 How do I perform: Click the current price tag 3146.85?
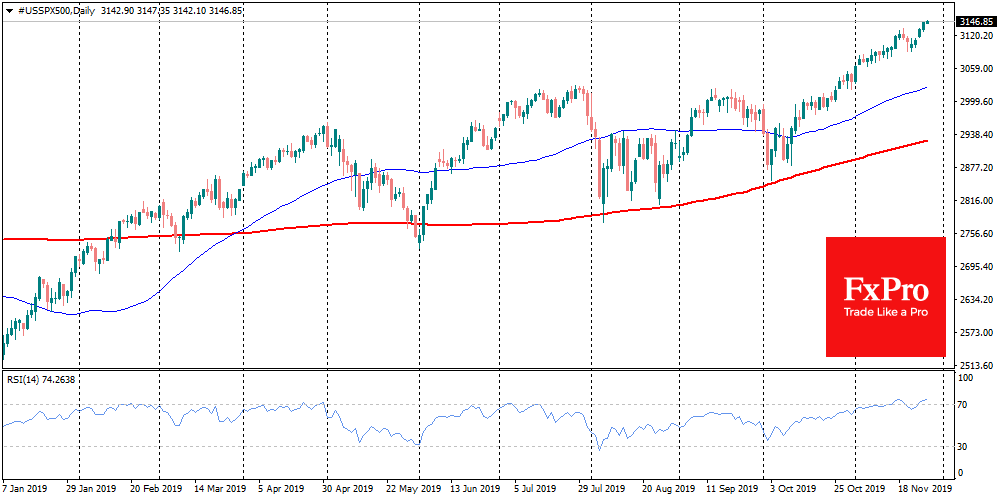tap(974, 21)
